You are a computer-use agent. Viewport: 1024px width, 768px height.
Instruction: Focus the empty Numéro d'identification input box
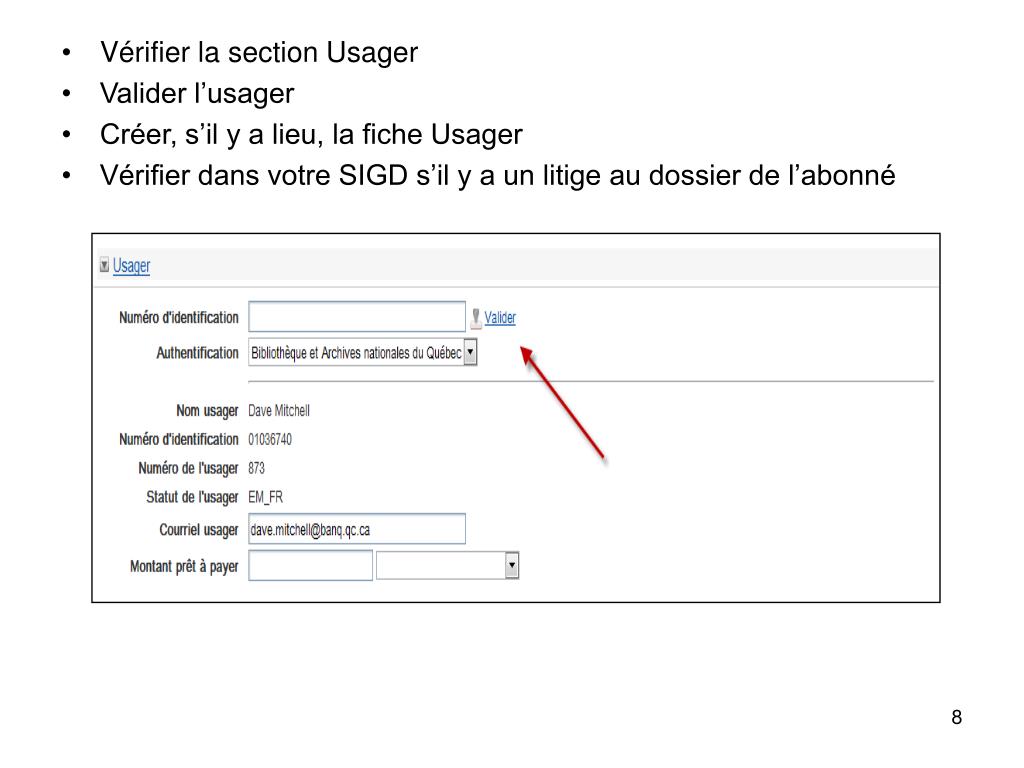pos(357,317)
